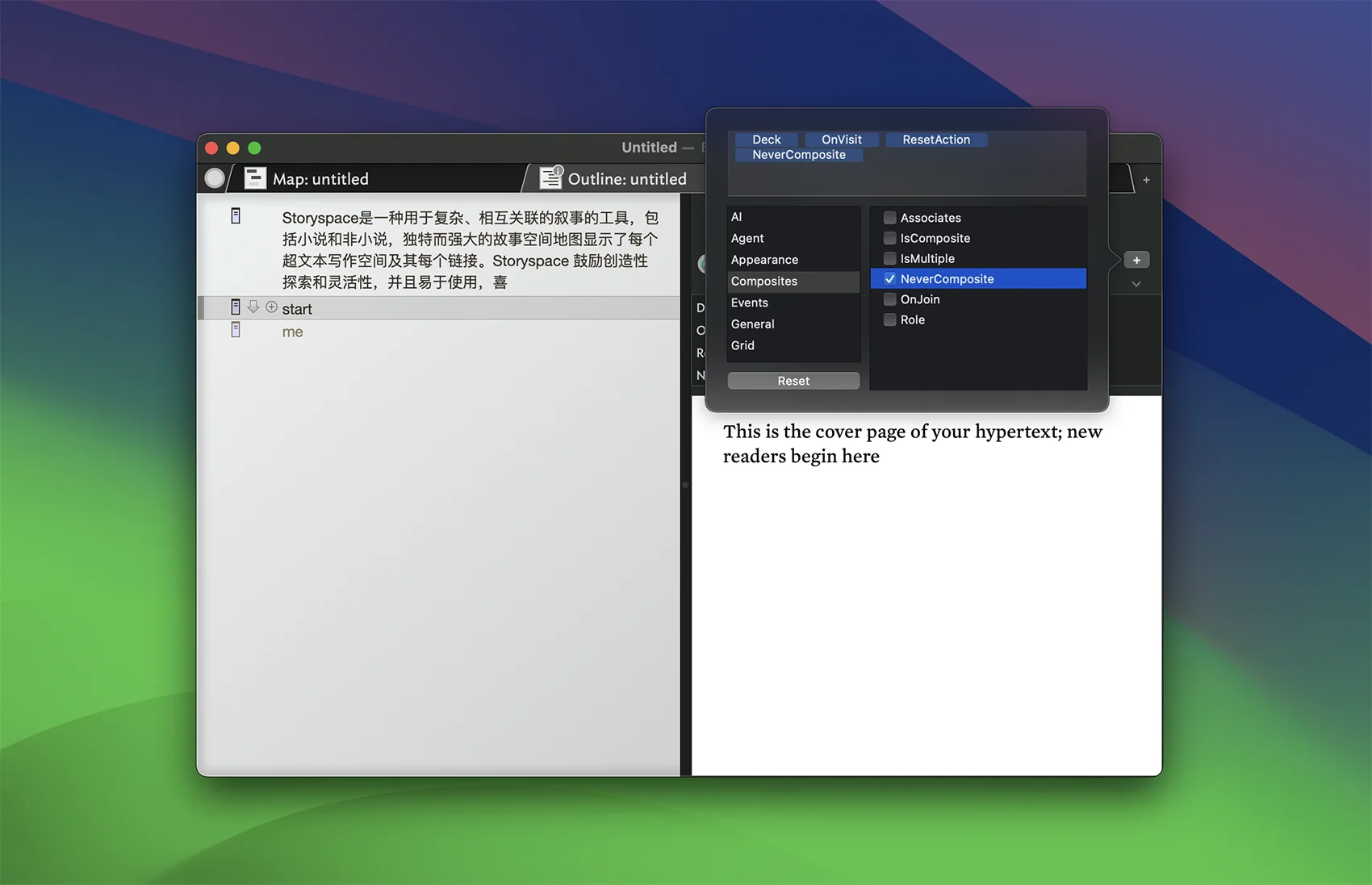Click the green zoom window button
The width and height of the screenshot is (1372, 885).
click(x=255, y=148)
